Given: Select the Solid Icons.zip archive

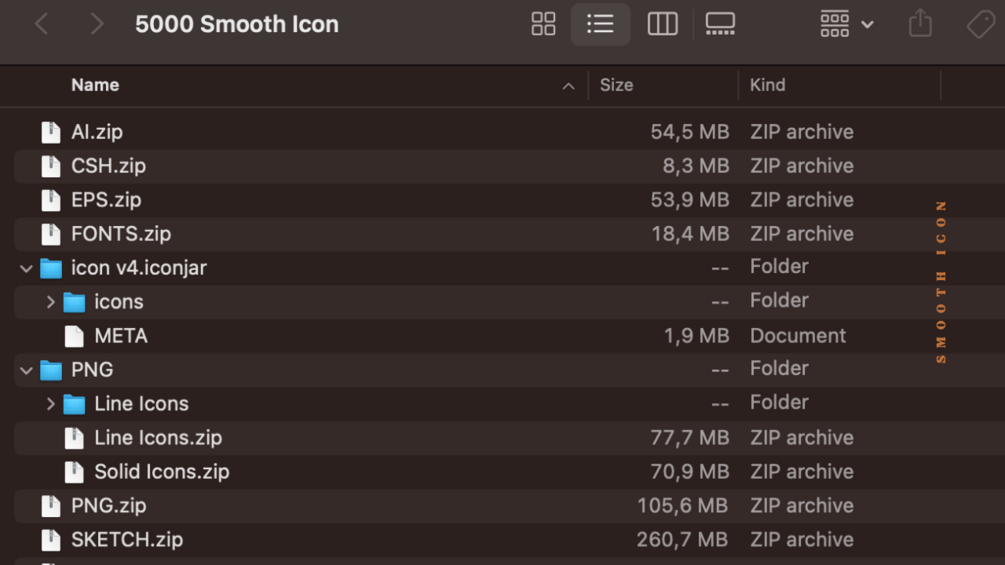Looking at the screenshot, I should point(161,472).
